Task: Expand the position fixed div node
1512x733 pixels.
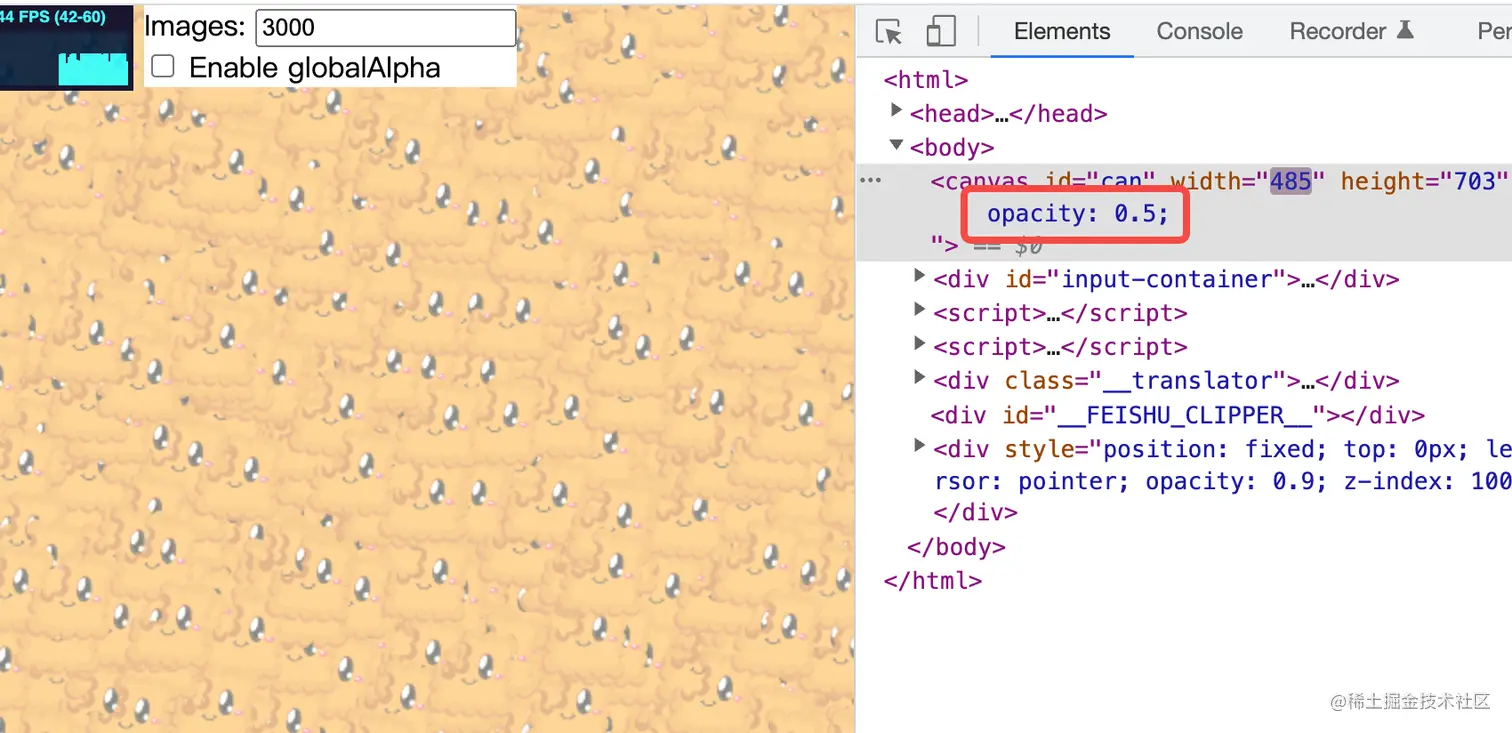Action: 920,446
